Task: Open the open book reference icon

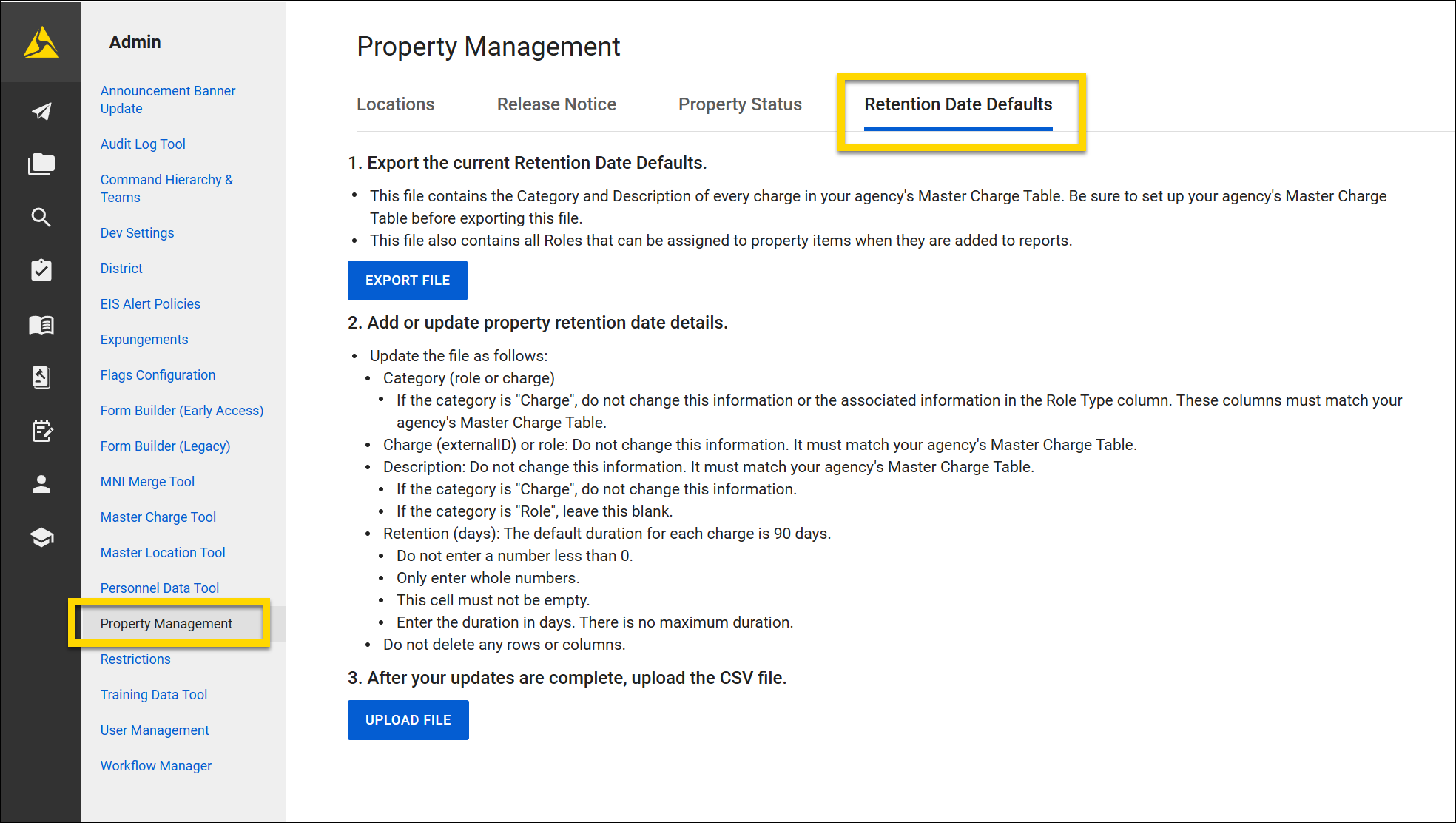Action: pyautogui.click(x=41, y=324)
